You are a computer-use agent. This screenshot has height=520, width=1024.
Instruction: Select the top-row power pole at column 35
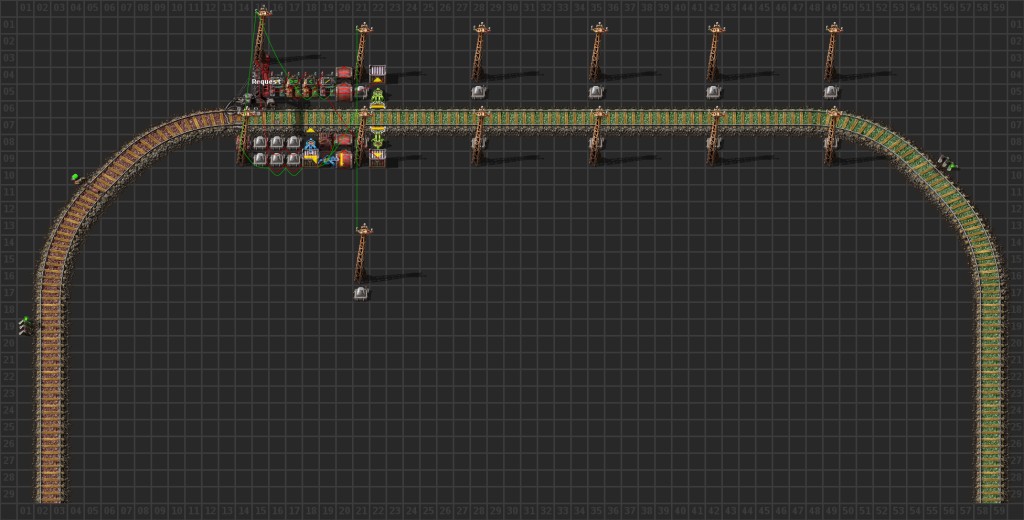pyautogui.click(x=598, y=52)
